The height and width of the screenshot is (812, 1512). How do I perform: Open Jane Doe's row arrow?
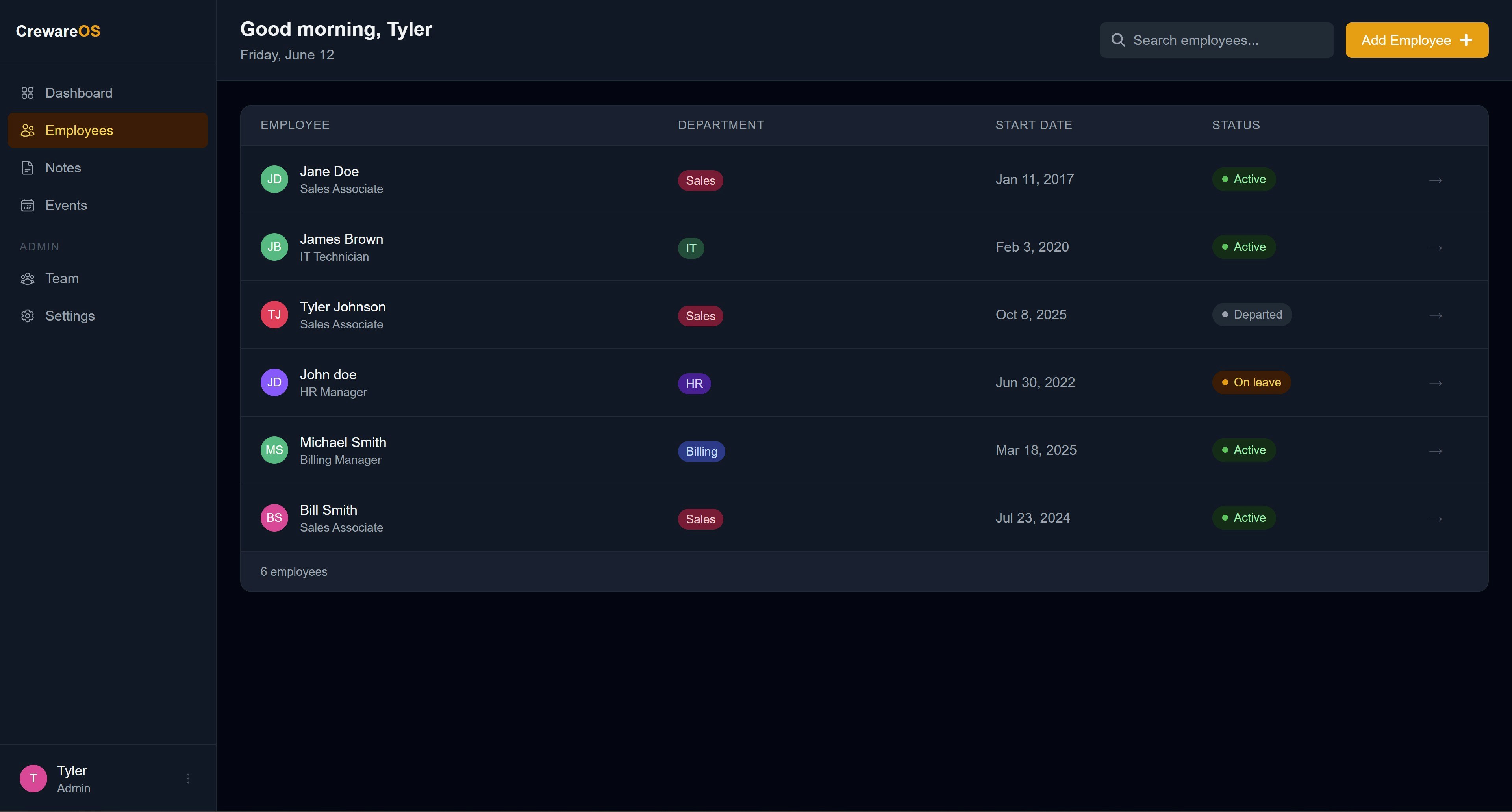click(1436, 180)
